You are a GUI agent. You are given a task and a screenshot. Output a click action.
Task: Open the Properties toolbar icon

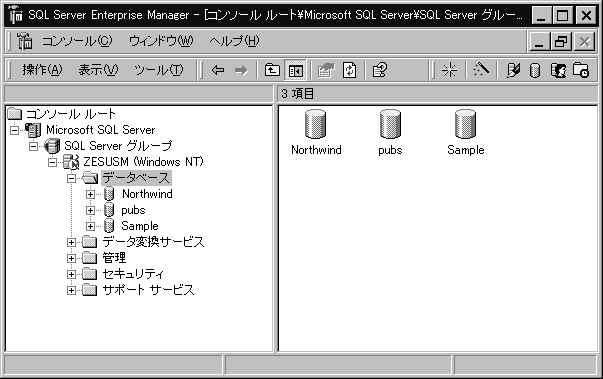click(325, 70)
